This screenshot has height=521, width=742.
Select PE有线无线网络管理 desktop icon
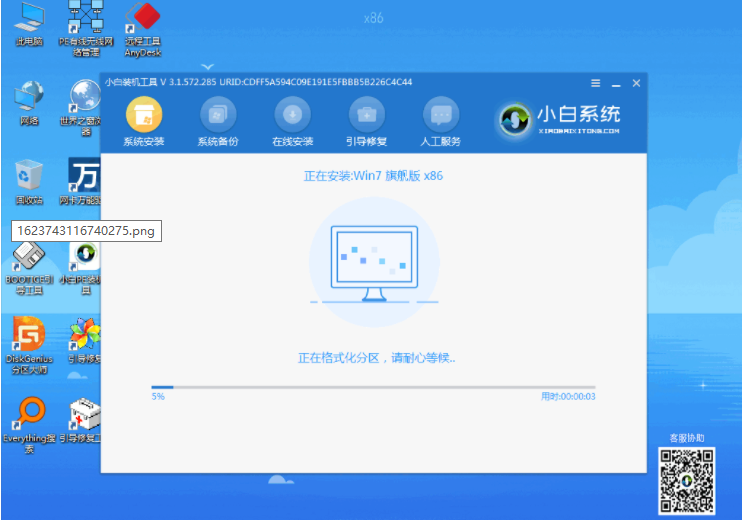[86, 29]
